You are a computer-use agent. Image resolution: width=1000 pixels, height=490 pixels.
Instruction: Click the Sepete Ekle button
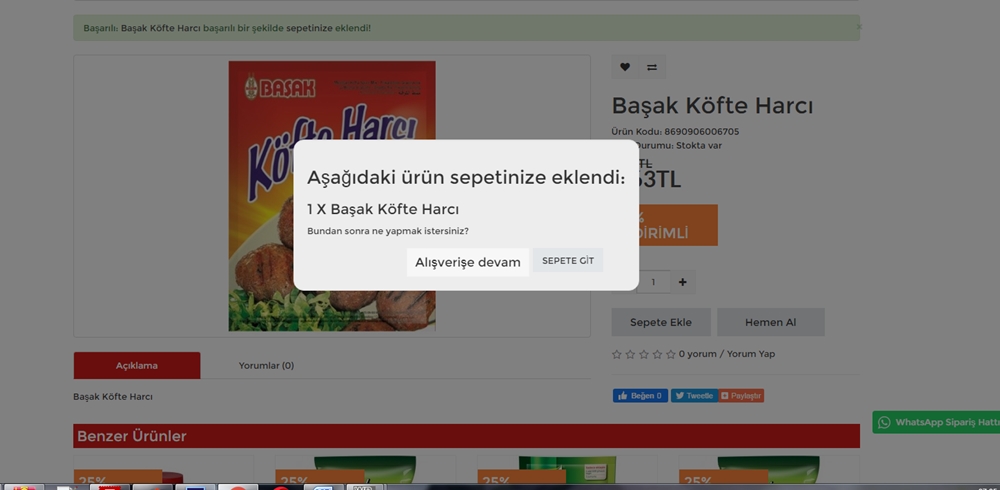click(x=661, y=322)
